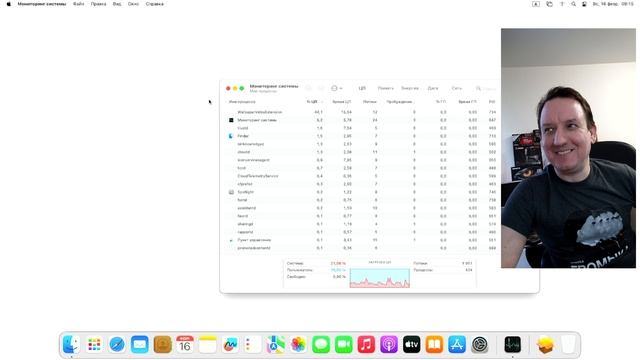Open Reminders in the Dock
Screen dimensions: 640x360
tap(253, 345)
